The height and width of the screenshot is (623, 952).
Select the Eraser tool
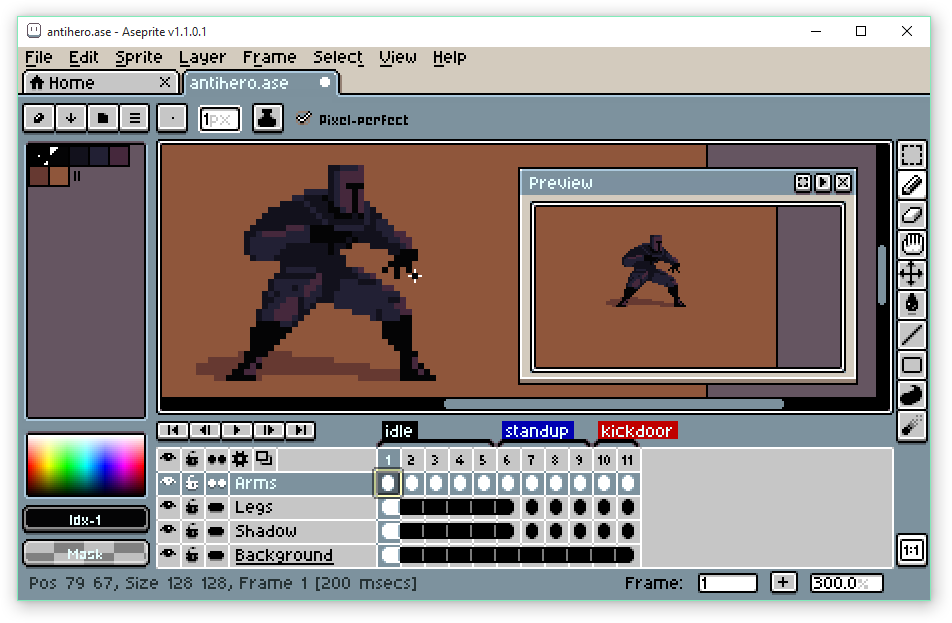coord(911,216)
